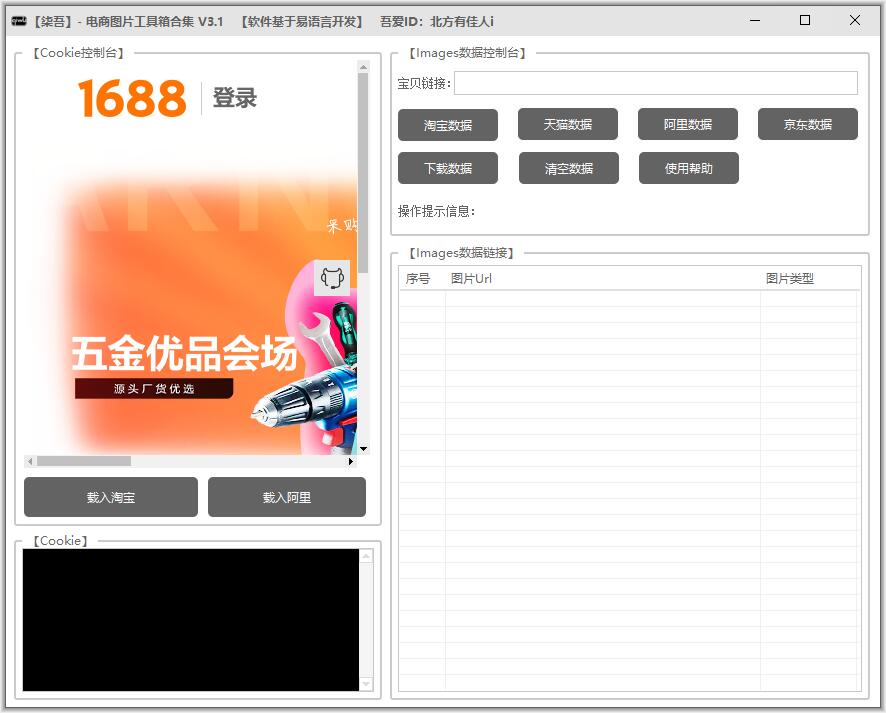The height and width of the screenshot is (713, 886).
Task: Close the window
Action: tap(854, 20)
